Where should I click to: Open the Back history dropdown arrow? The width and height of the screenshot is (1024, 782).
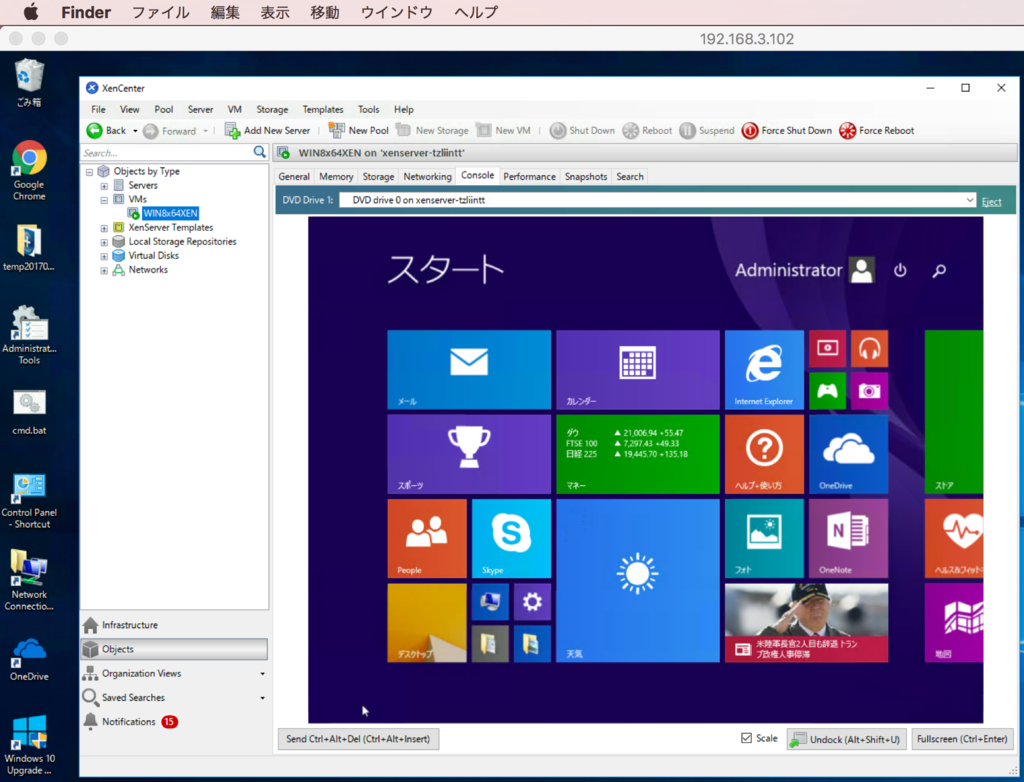click(135, 131)
